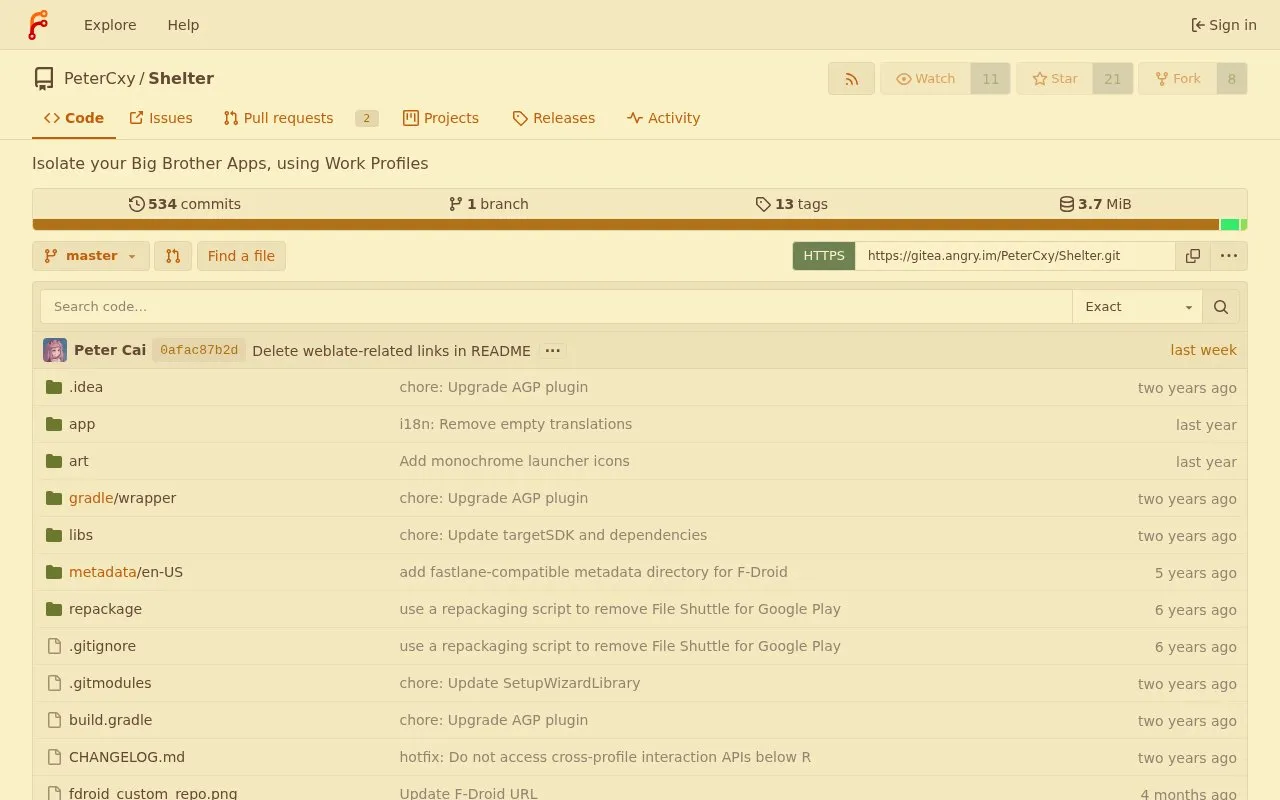Click the language statistics color bar

tap(640, 225)
